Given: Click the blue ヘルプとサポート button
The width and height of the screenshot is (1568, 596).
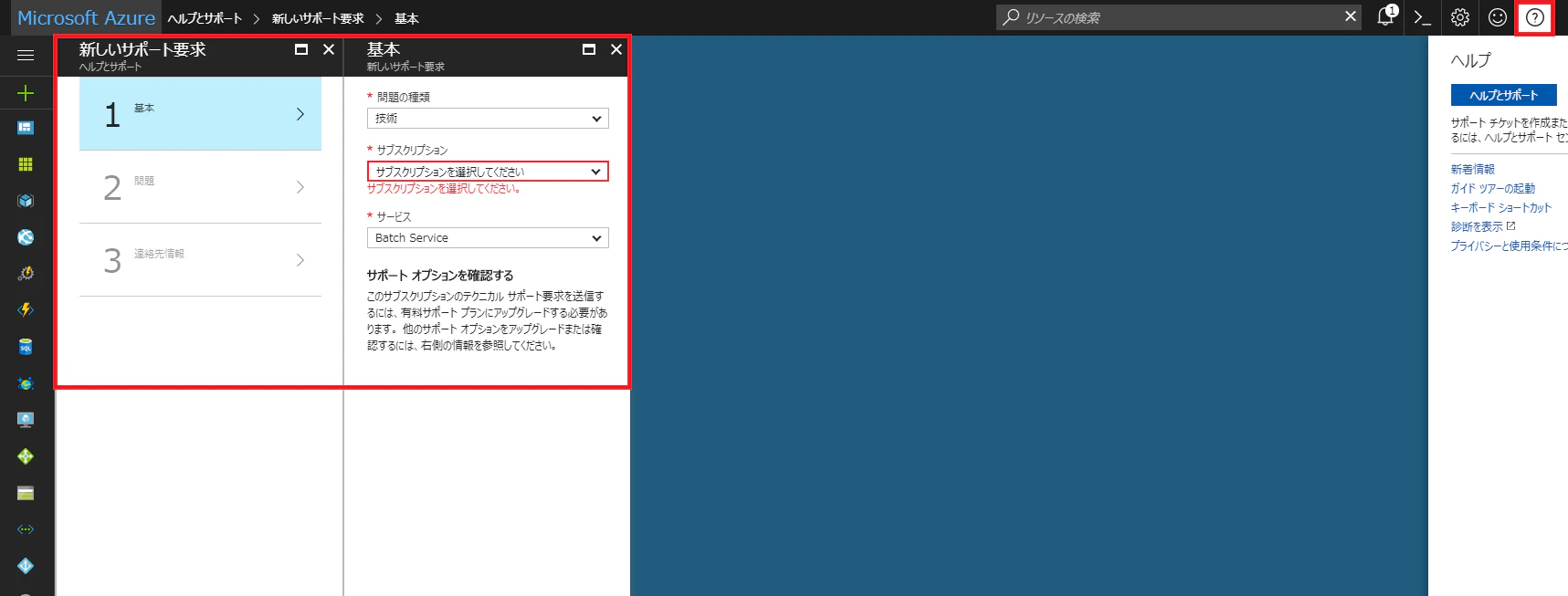Looking at the screenshot, I should click(x=1503, y=95).
